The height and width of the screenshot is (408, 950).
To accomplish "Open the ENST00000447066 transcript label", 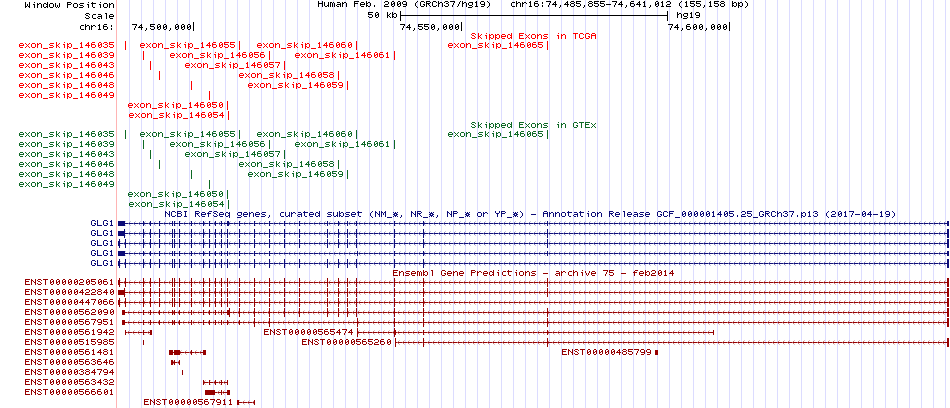I will click(x=69, y=302).
